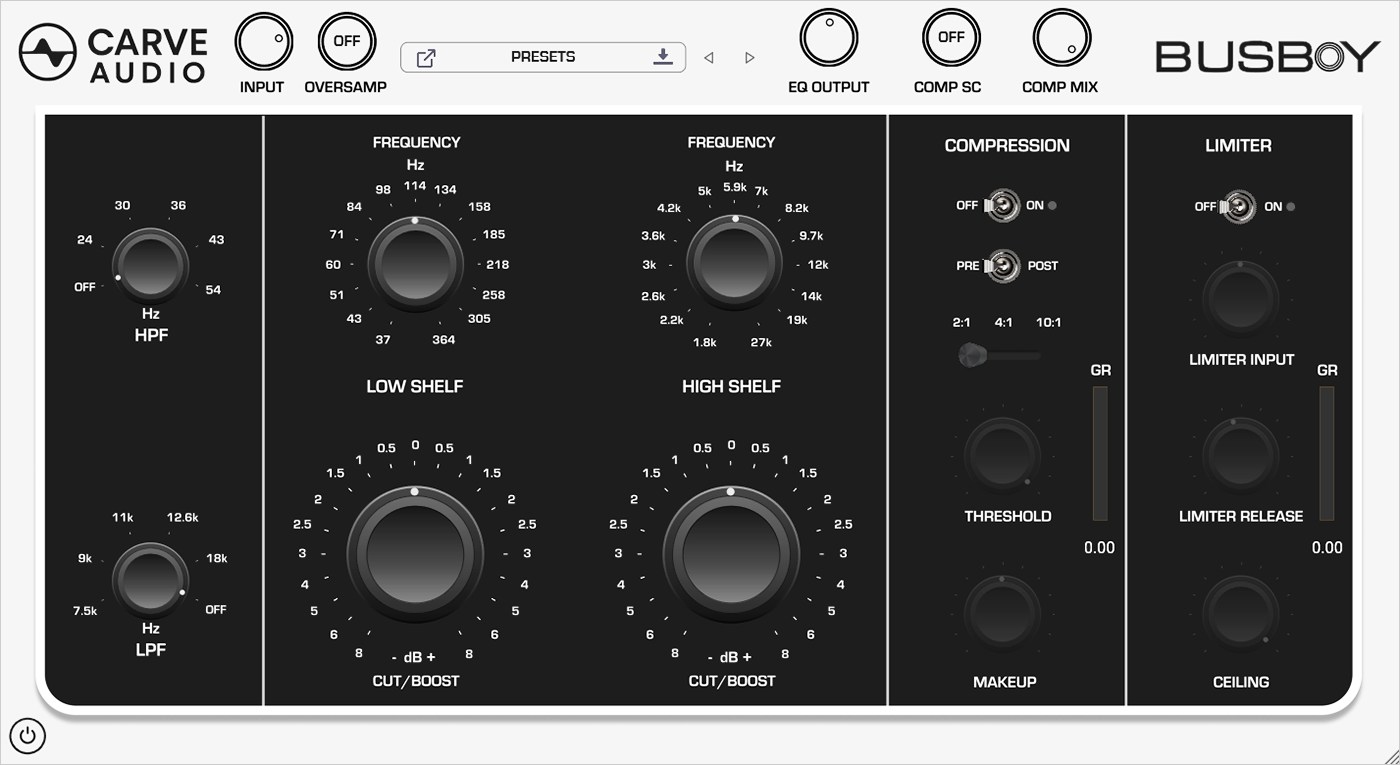Click the Busboy product logo
Viewport: 1400px width, 765px height.
(x=1267, y=57)
